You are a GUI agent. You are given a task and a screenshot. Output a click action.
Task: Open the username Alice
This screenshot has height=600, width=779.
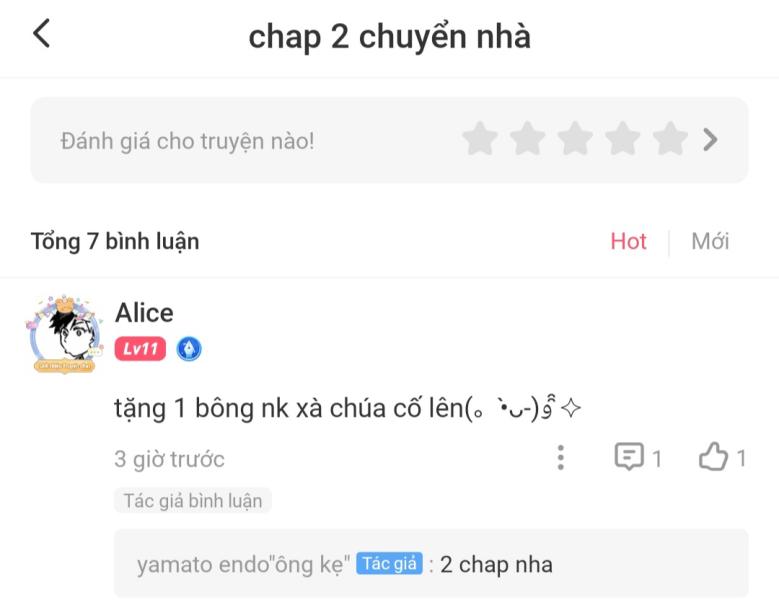click(144, 313)
